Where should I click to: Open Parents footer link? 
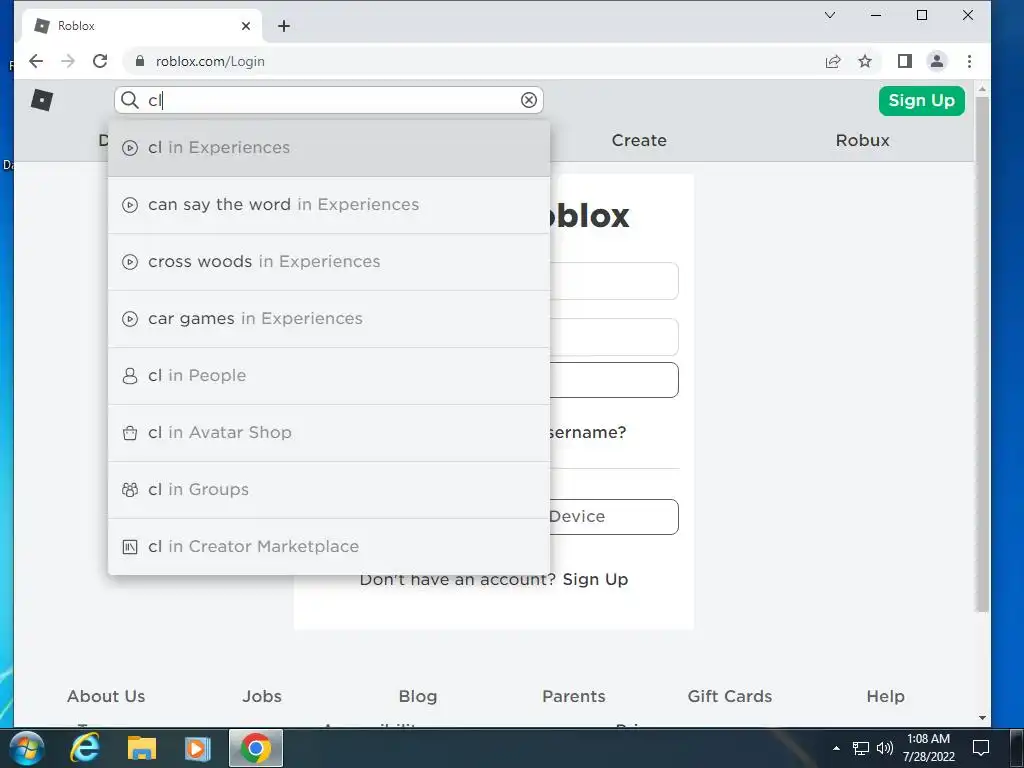tap(573, 696)
